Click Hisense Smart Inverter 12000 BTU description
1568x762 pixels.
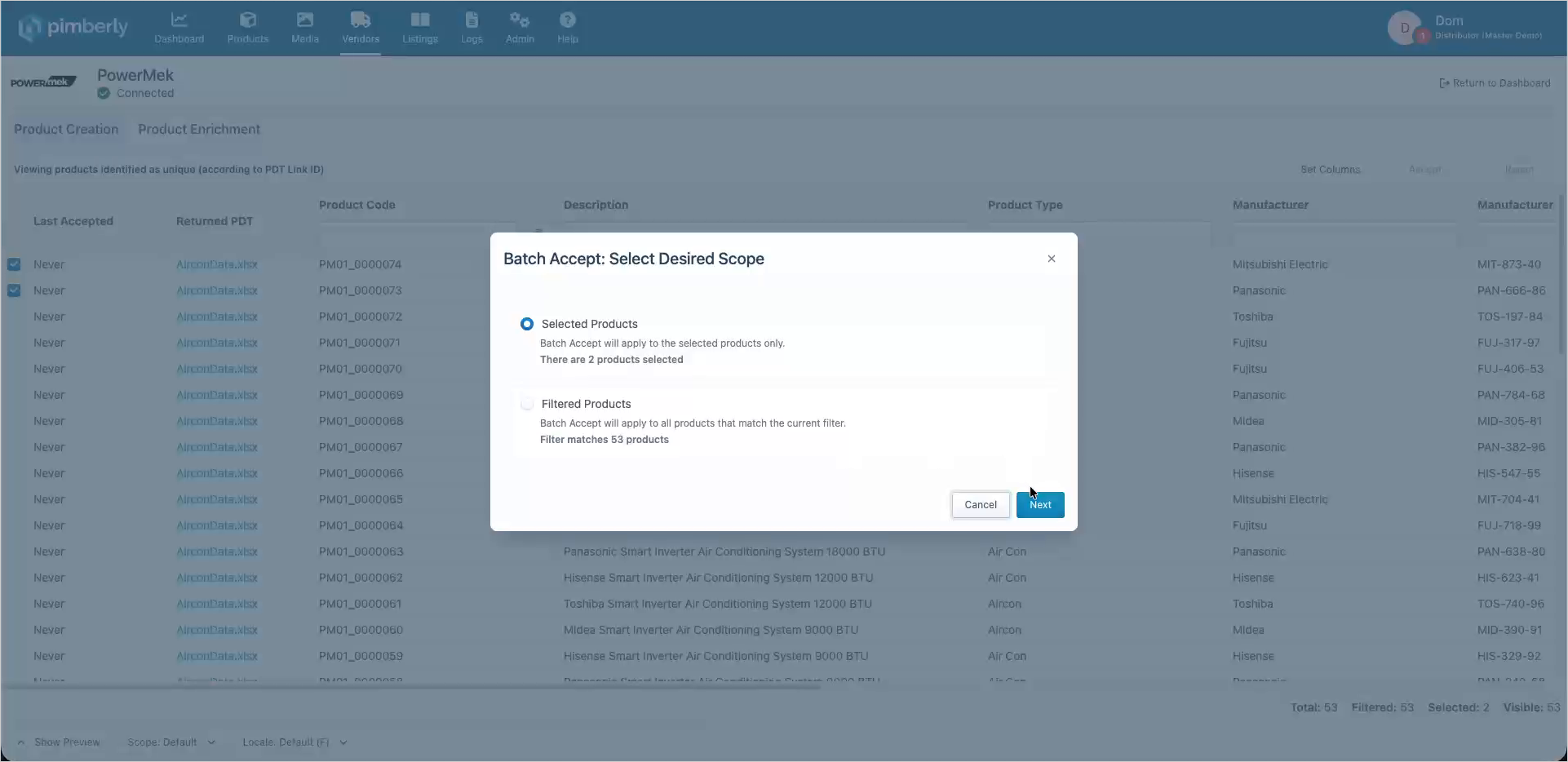click(x=719, y=578)
